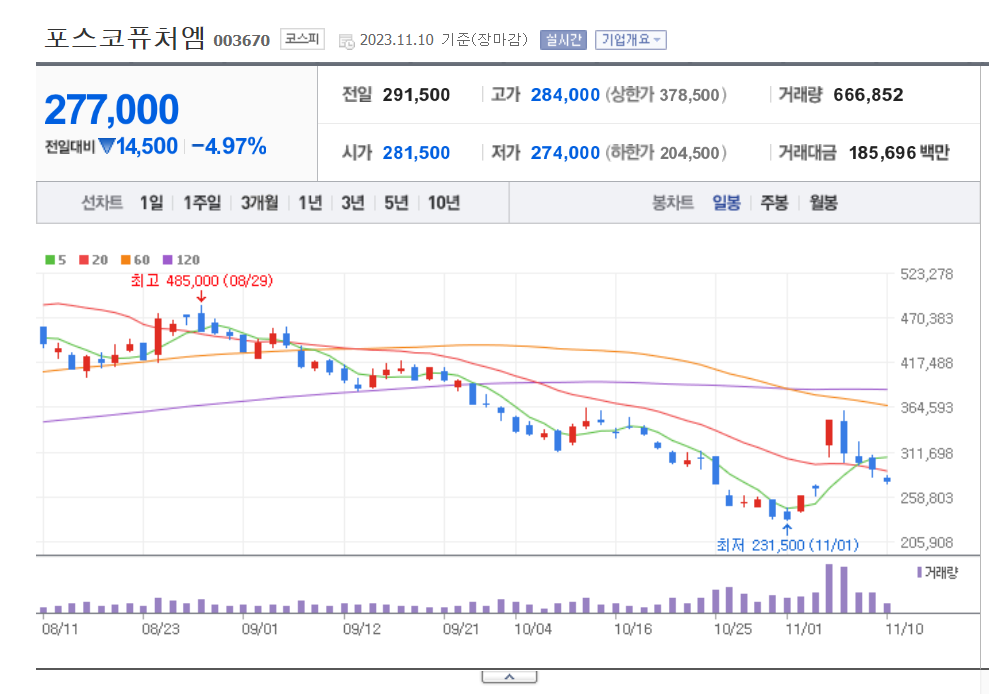
Task: Select the 5년 line chart period
Action: pos(396,203)
